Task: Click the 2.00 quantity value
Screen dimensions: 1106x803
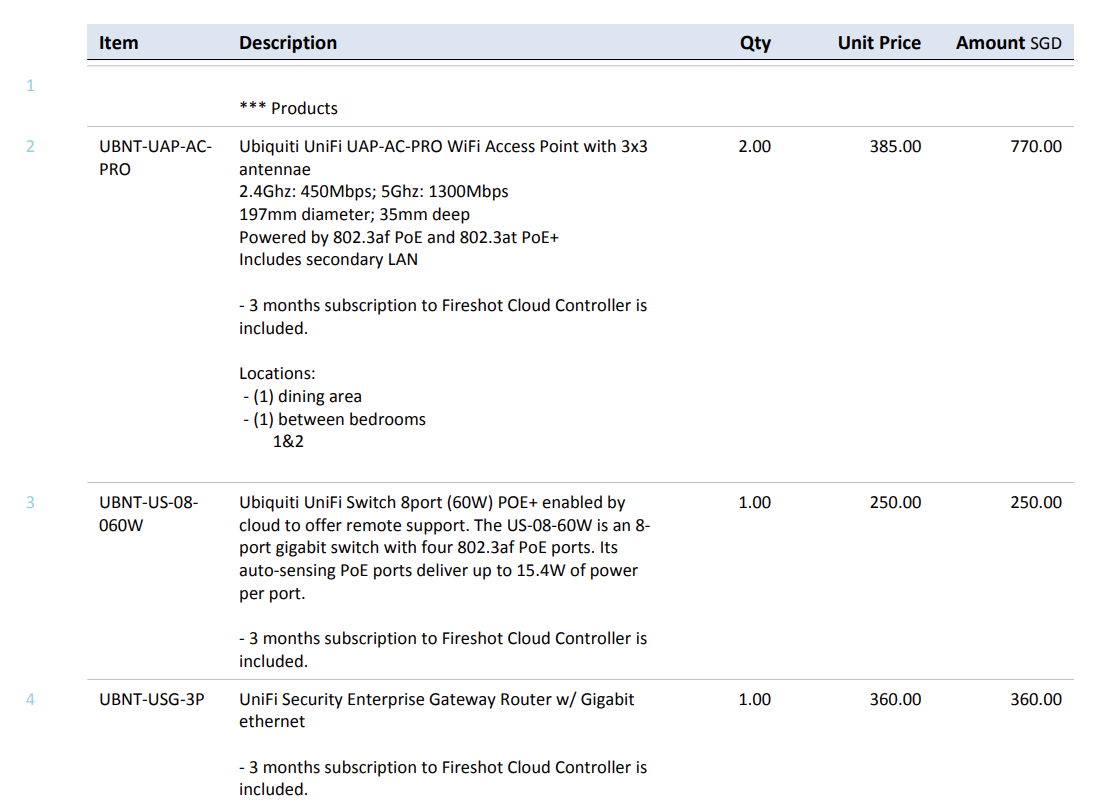Action: click(754, 147)
